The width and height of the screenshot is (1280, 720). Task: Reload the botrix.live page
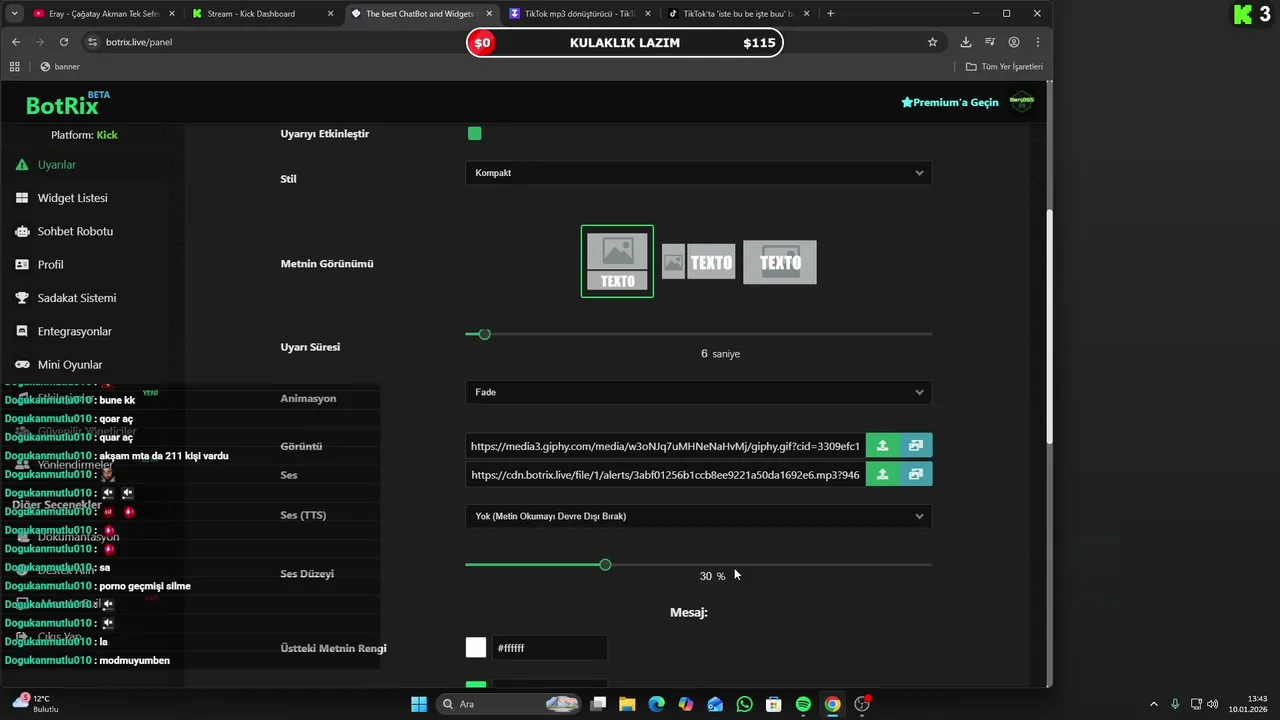point(64,42)
